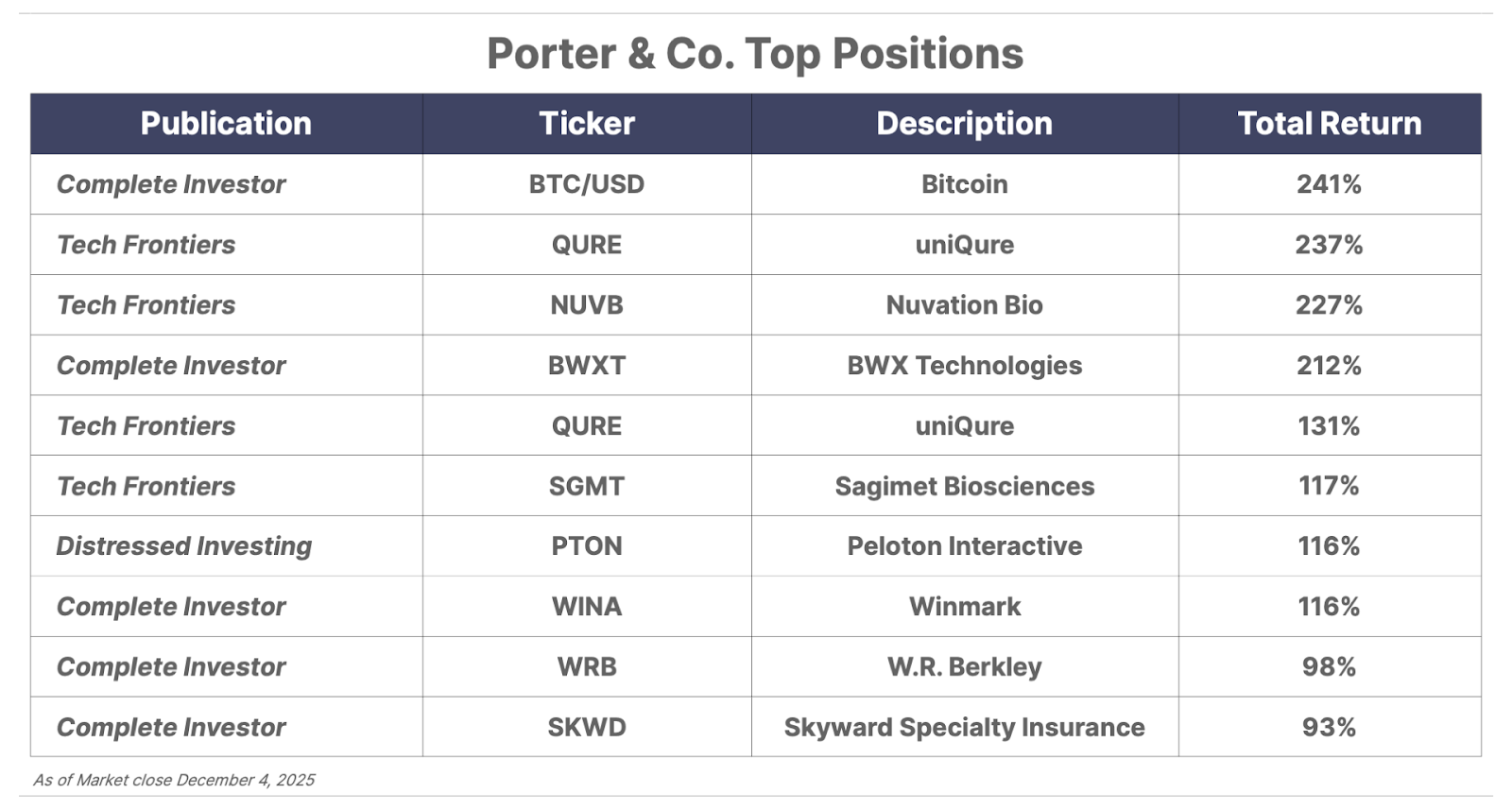Click the "Total Return" column header
Screen dimensions: 1512x811
[x=1329, y=124]
